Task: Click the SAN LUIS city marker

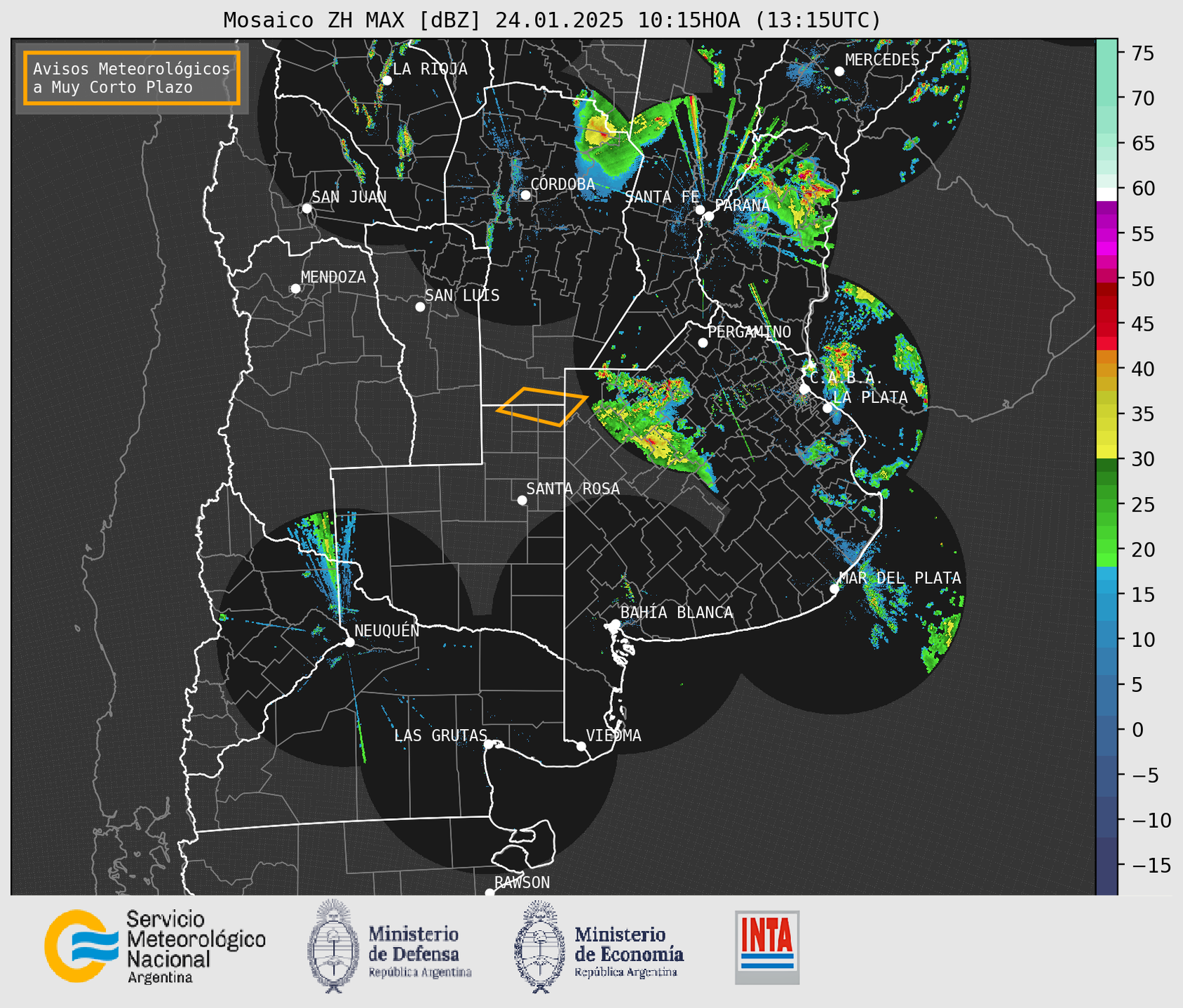Action: 420,307
